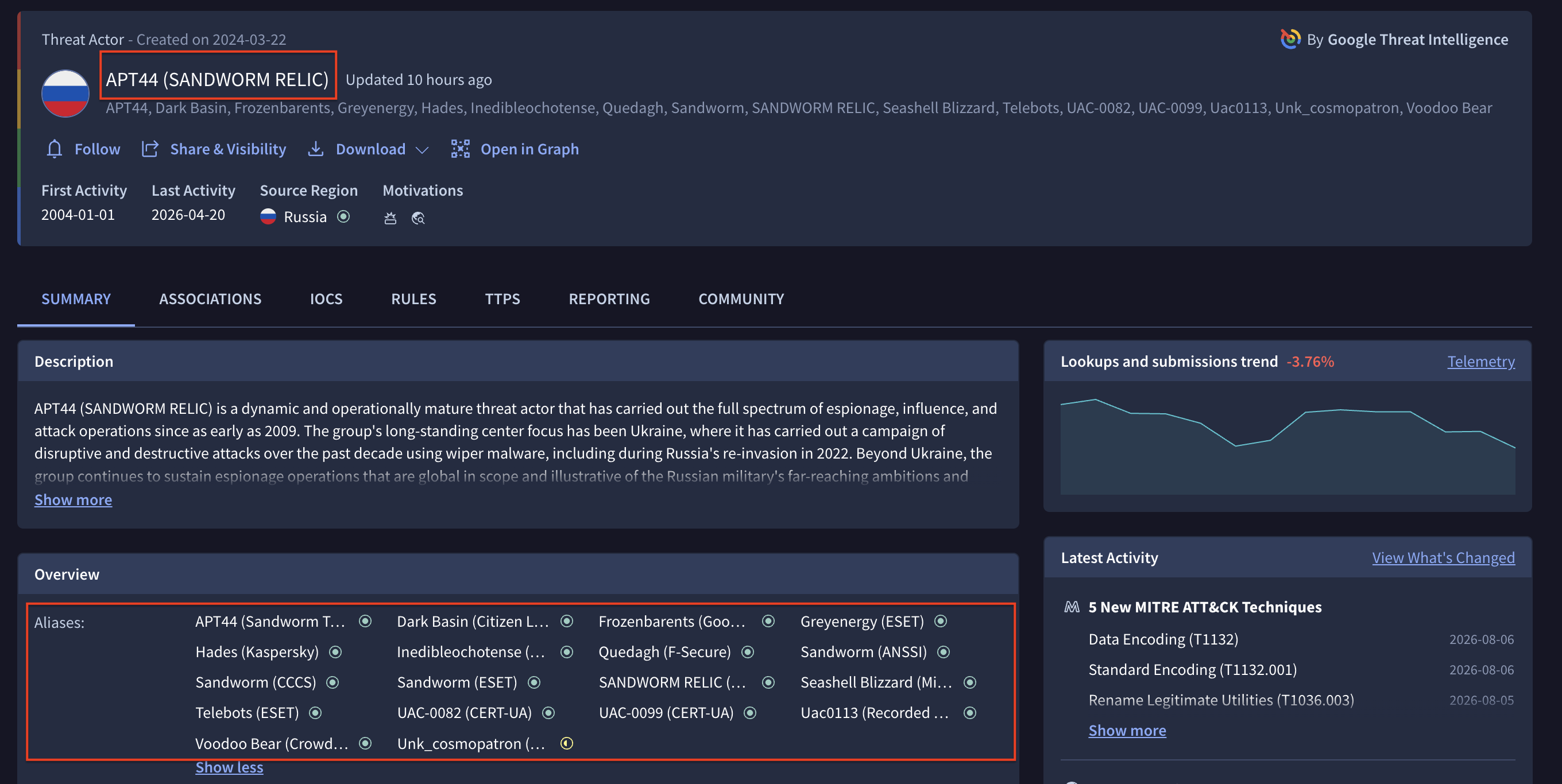Click the indicator beside Quedagh (F-Secure)
Image resolution: width=1562 pixels, height=784 pixels.
[748, 652]
